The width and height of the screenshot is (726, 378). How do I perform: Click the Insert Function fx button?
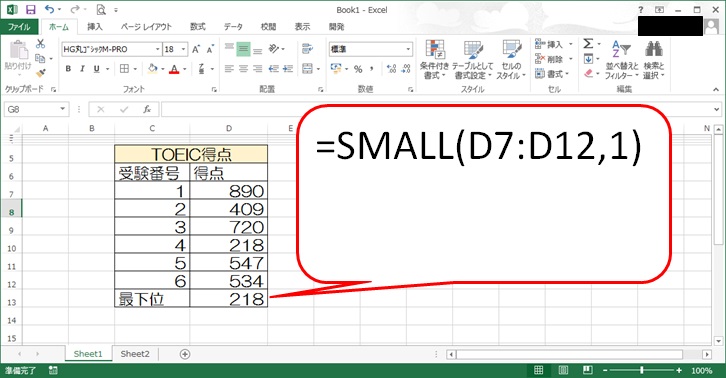click(x=147, y=109)
